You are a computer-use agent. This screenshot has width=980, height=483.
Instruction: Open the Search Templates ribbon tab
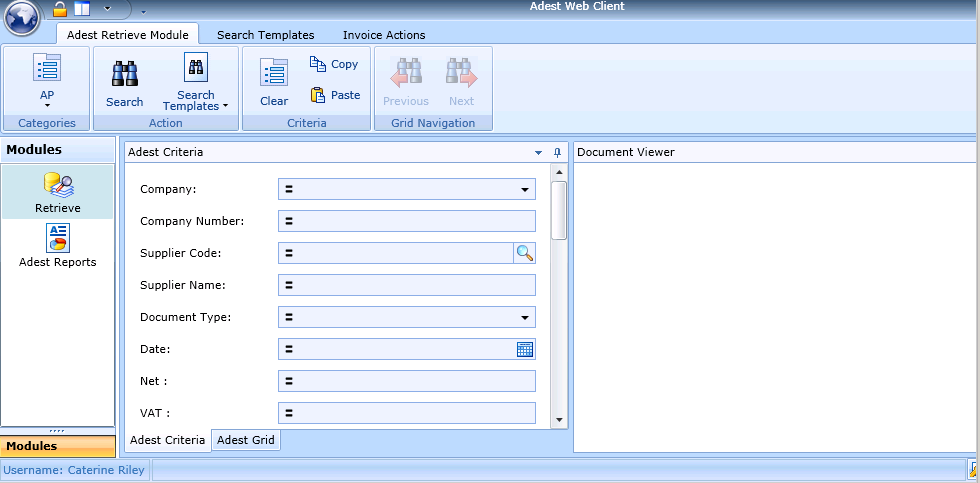266,35
